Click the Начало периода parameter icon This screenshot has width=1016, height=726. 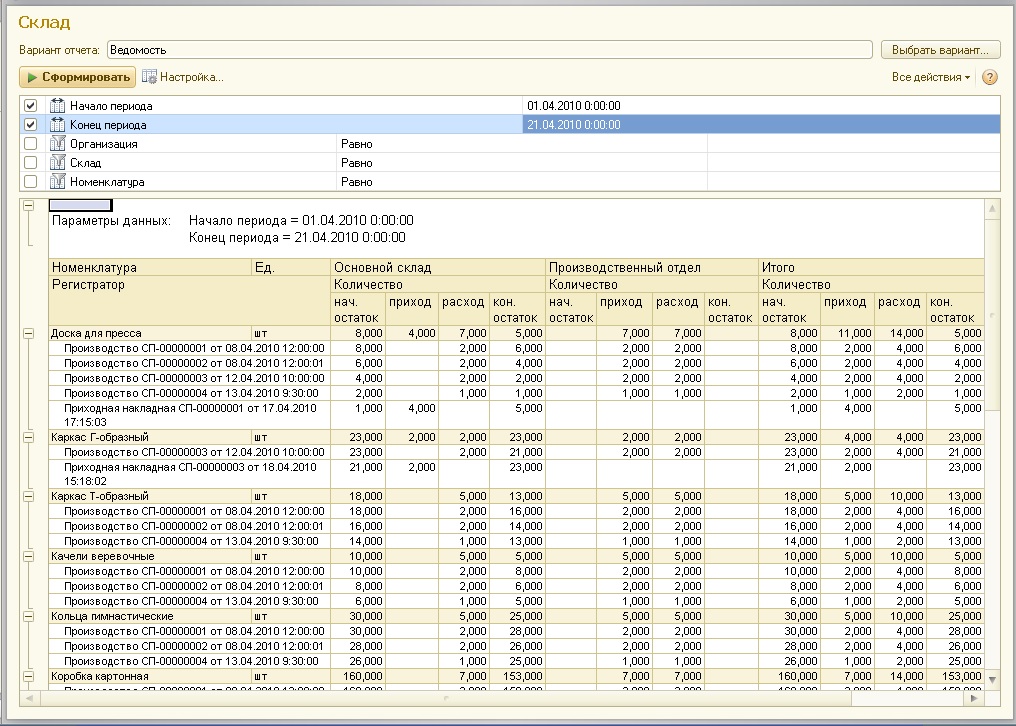(57, 106)
